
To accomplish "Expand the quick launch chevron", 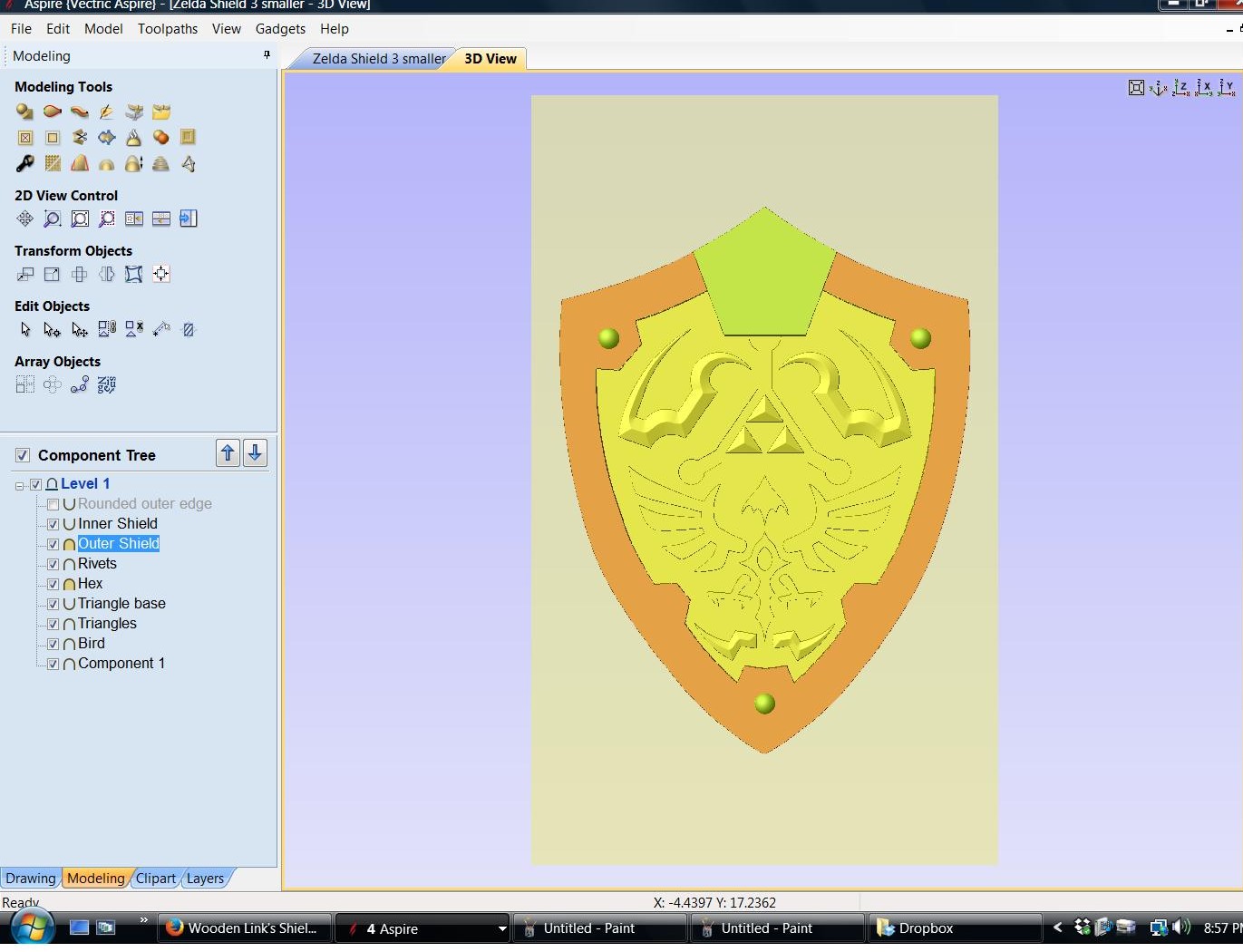I will pyautogui.click(x=143, y=920).
